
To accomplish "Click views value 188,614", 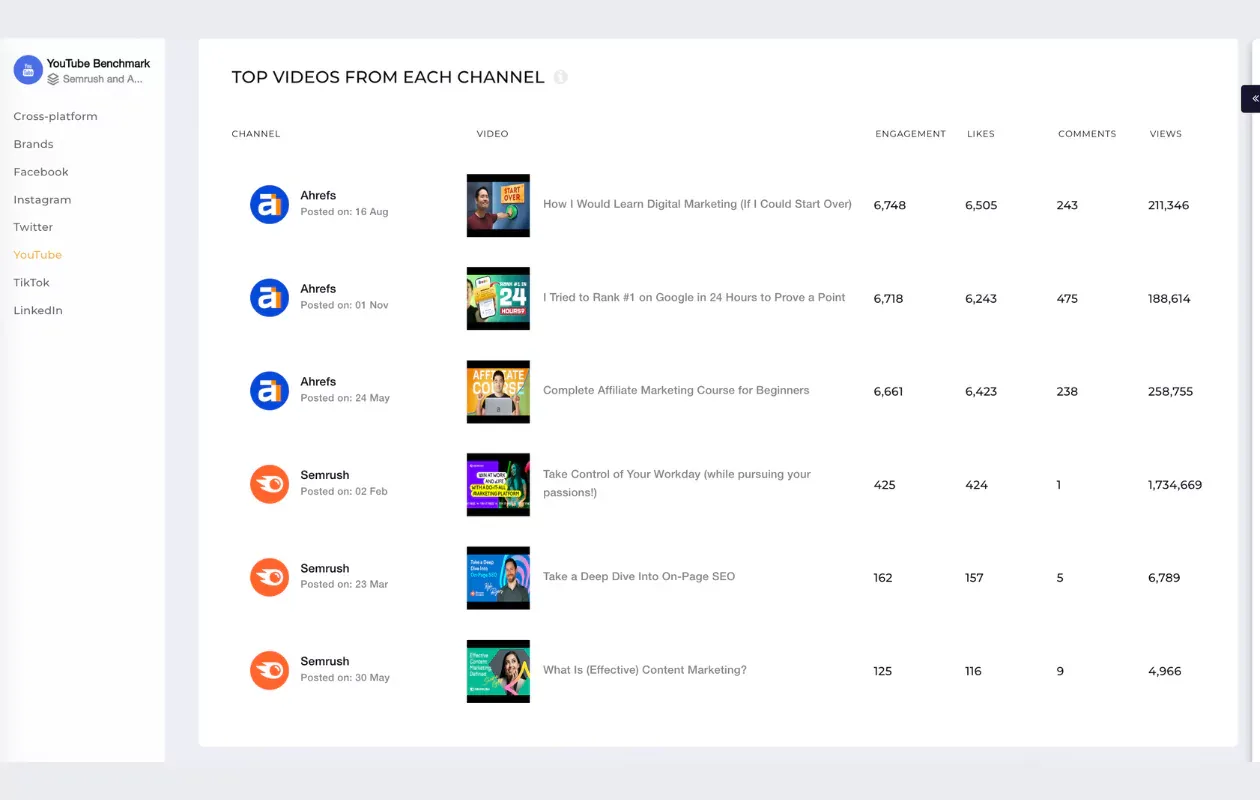I will (x=1169, y=298).
